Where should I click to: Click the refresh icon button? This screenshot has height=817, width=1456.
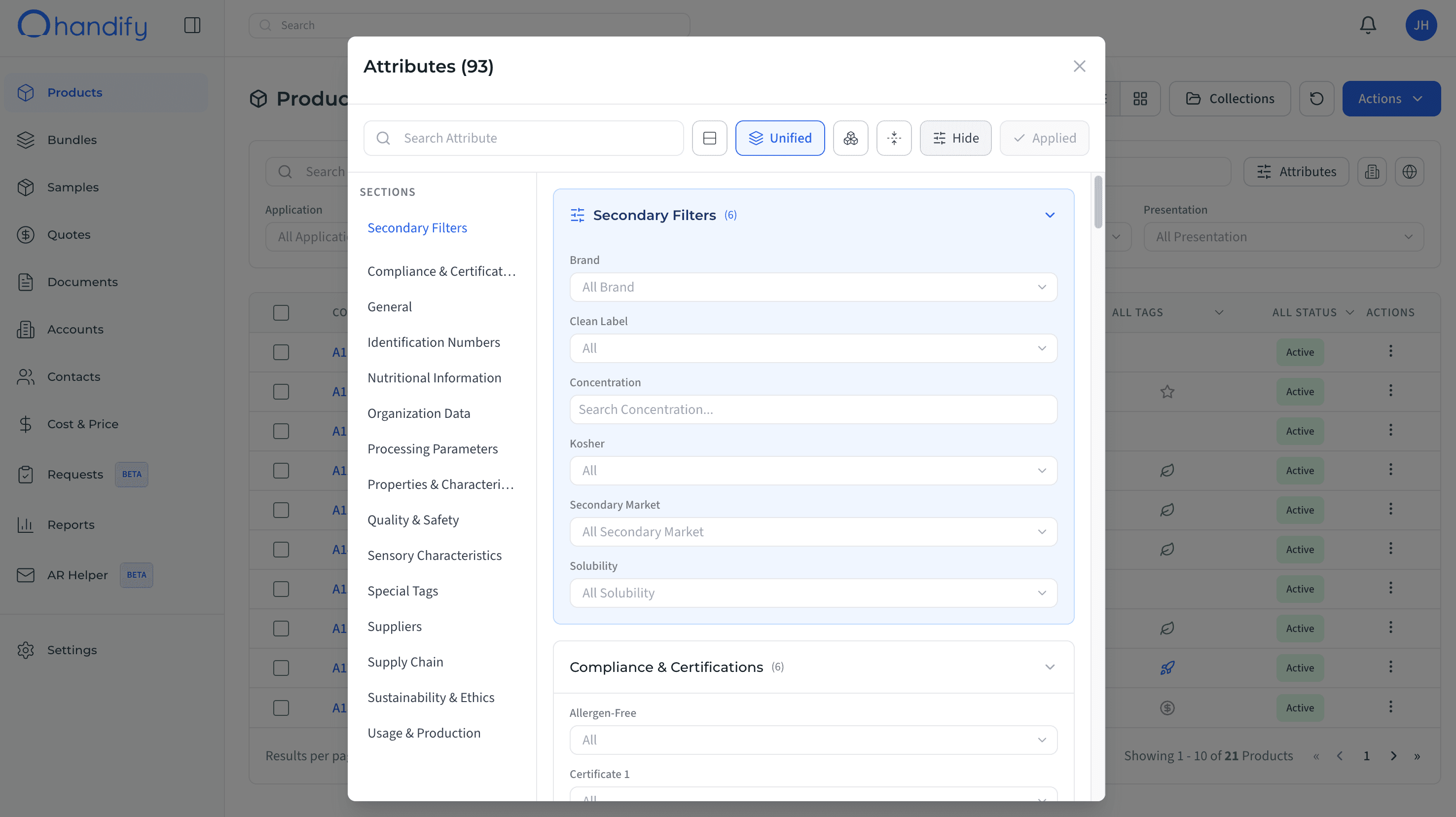pos(1316,98)
